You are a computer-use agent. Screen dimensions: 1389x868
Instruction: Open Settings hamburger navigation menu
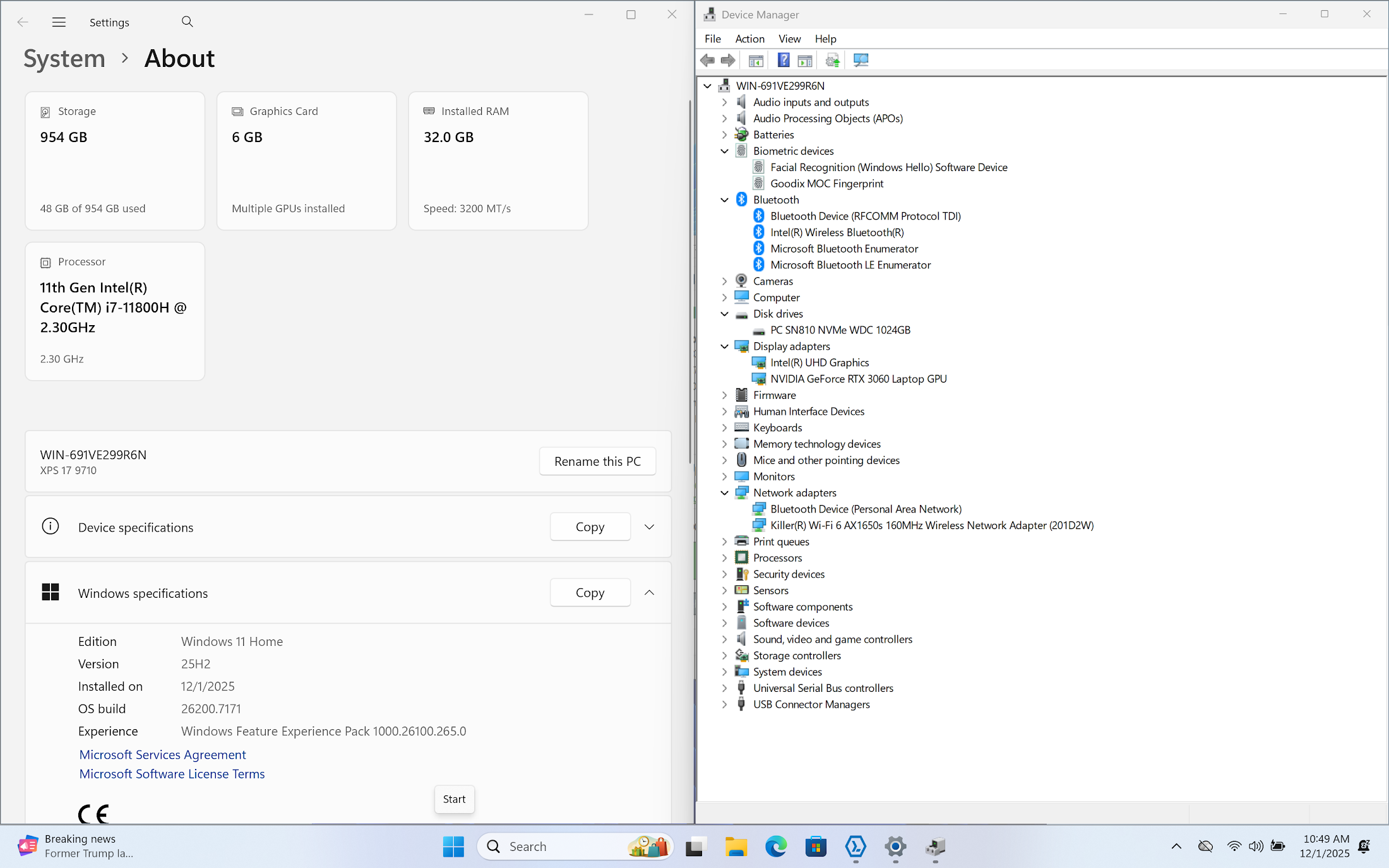(59, 22)
